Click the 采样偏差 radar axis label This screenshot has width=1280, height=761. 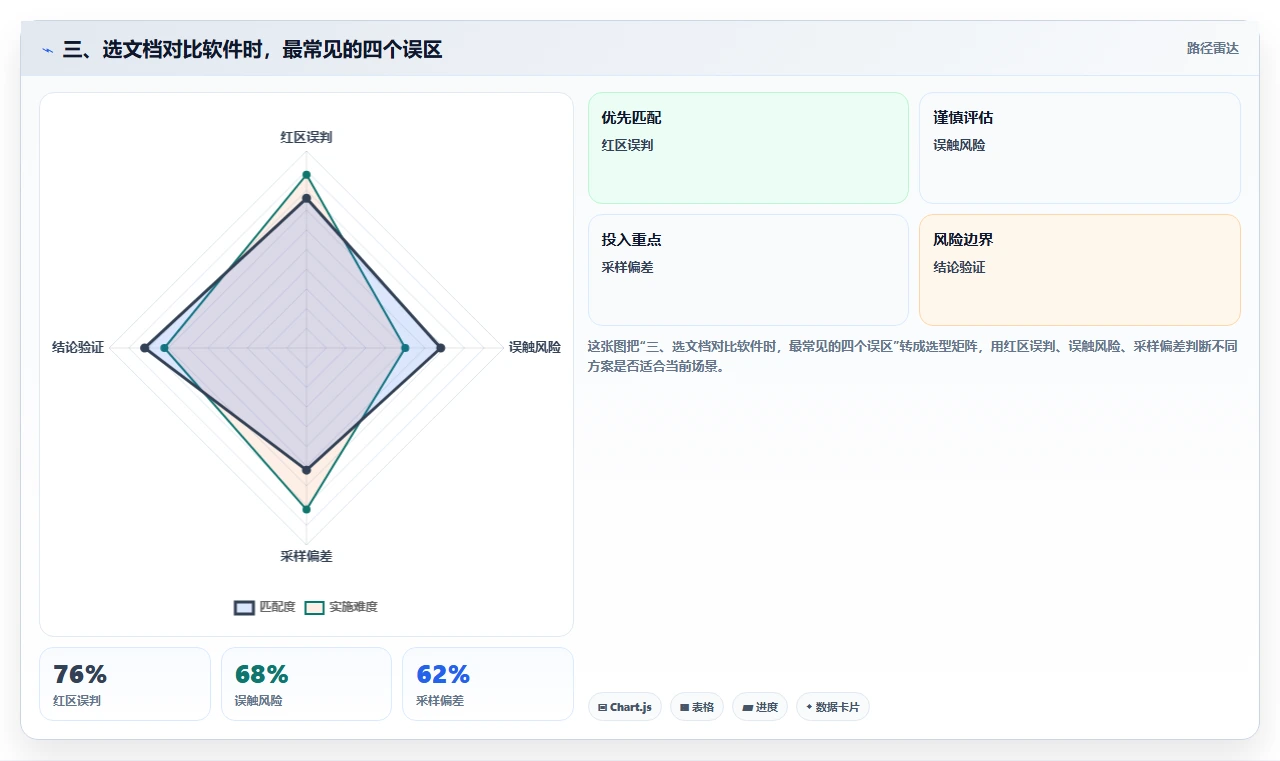coord(306,556)
